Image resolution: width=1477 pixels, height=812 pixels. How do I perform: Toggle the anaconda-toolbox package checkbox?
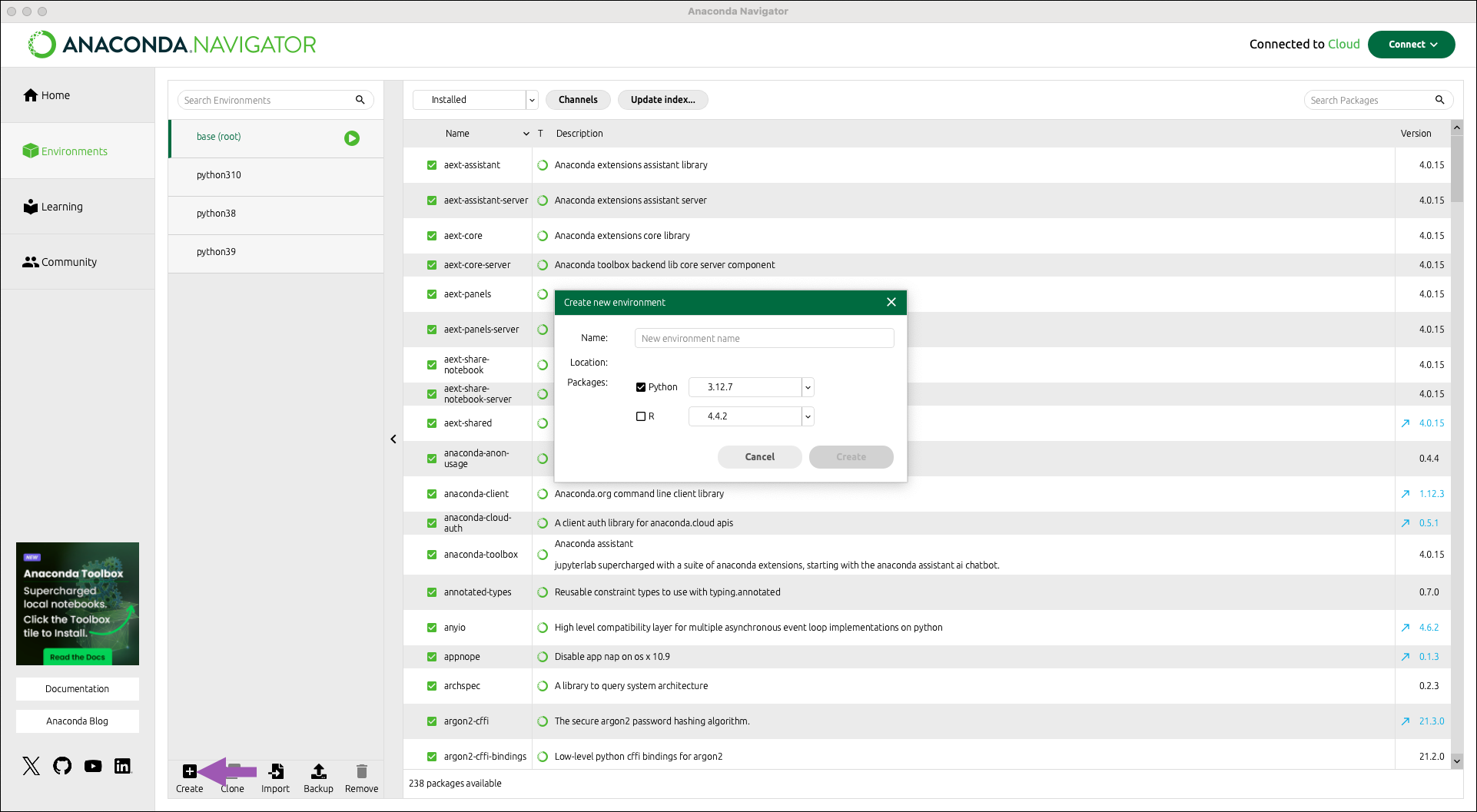[x=432, y=555]
